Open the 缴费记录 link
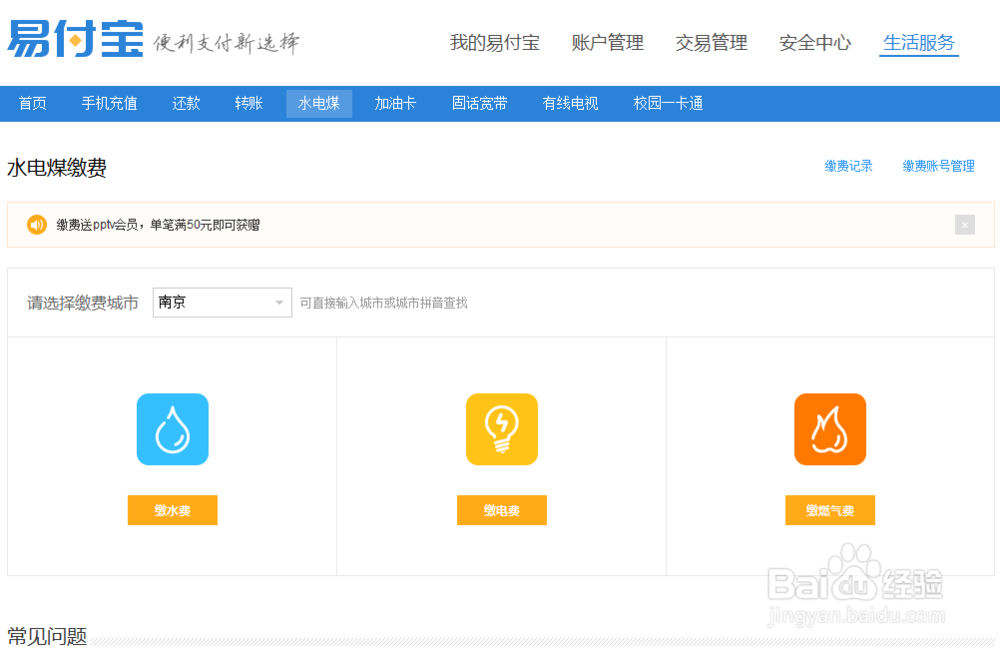 pyautogui.click(x=848, y=166)
